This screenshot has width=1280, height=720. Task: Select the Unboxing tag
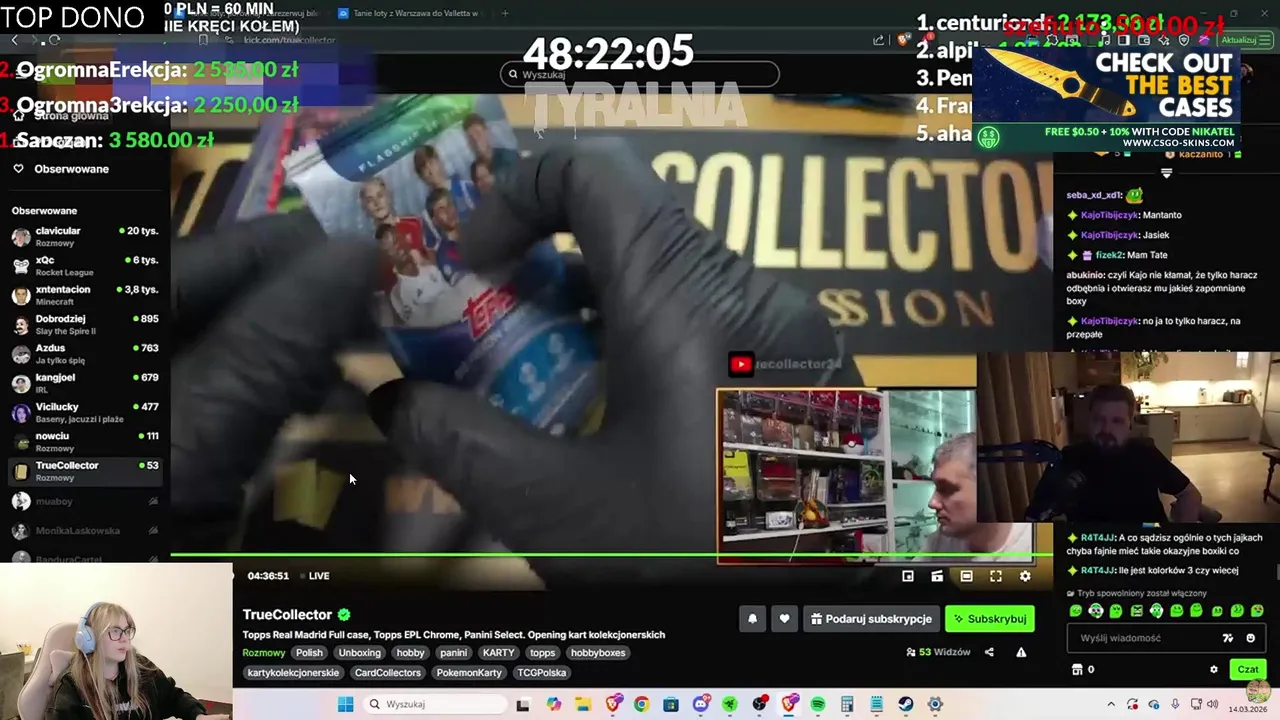[x=359, y=653]
